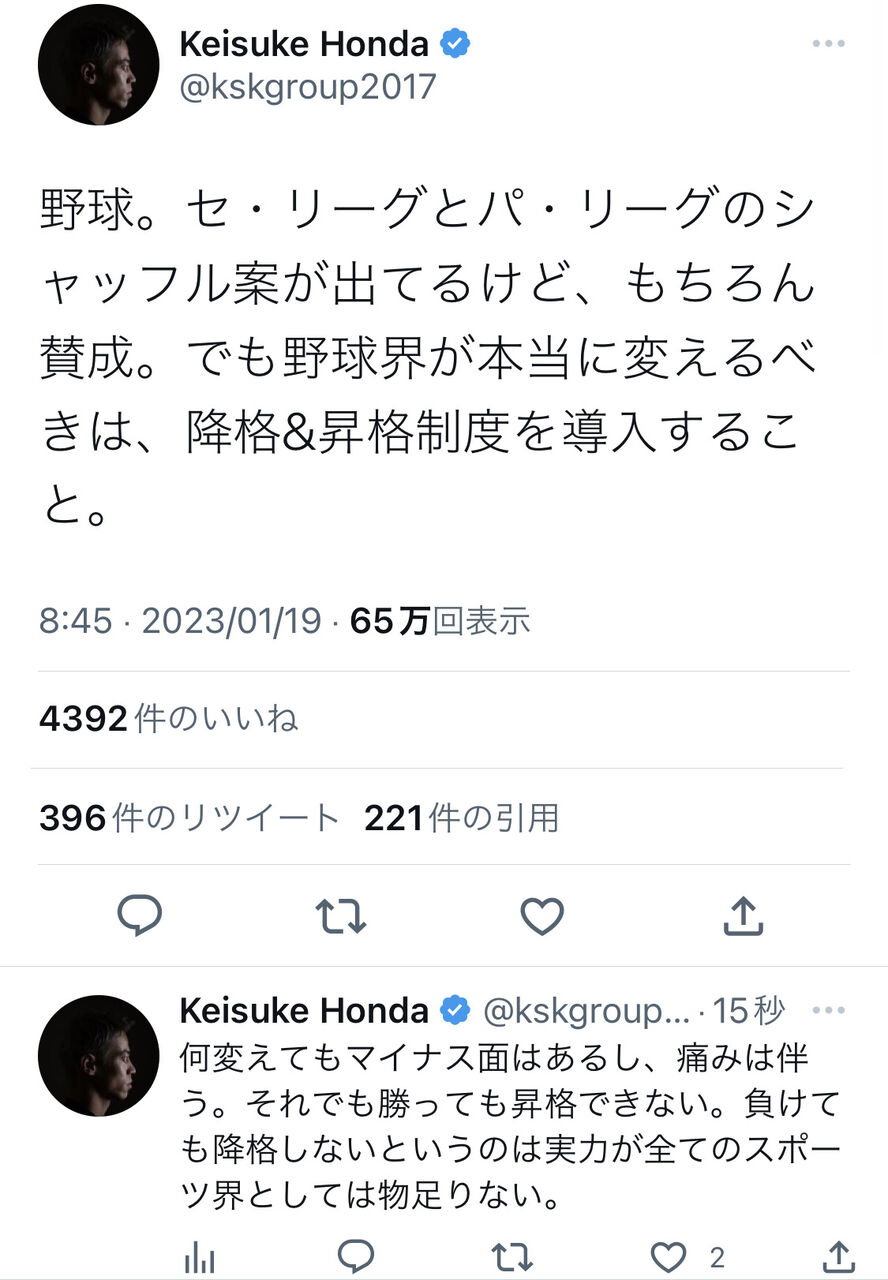
Task: Open the Keisuke Honda name on reply tweet
Action: coord(304,1011)
